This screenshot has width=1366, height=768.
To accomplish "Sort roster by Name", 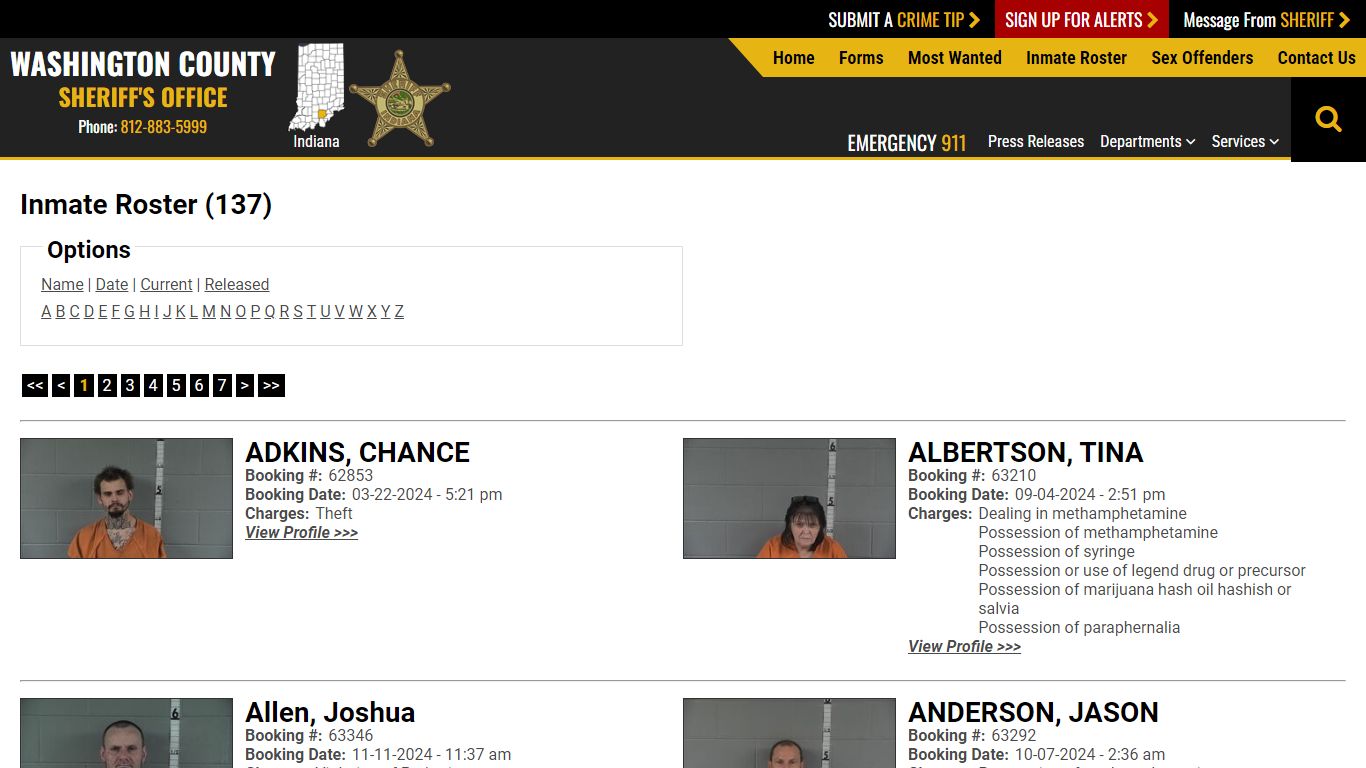I will [x=62, y=284].
